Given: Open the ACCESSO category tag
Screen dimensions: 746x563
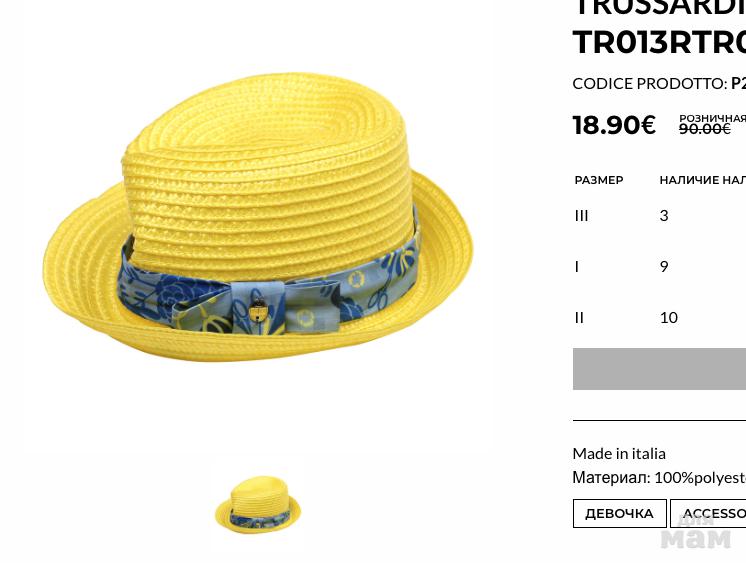Looking at the screenshot, I should click(x=708, y=514).
